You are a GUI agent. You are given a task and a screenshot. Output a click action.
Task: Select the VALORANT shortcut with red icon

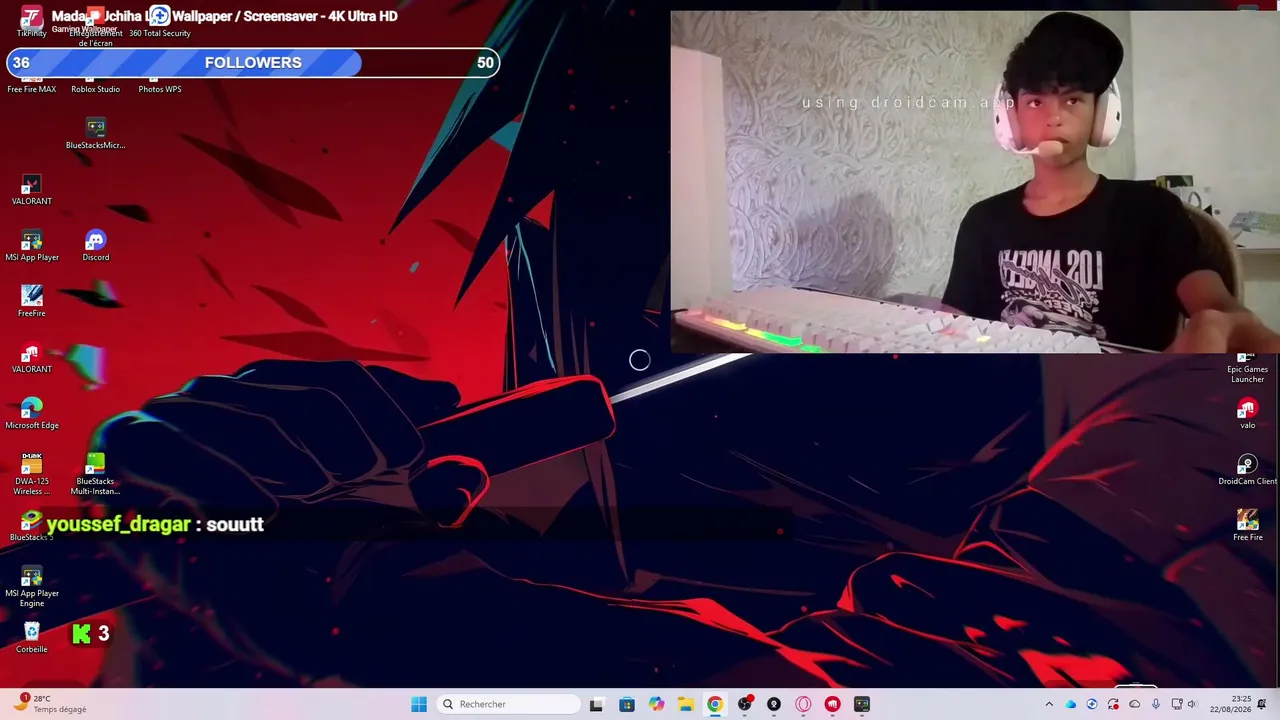(32, 359)
